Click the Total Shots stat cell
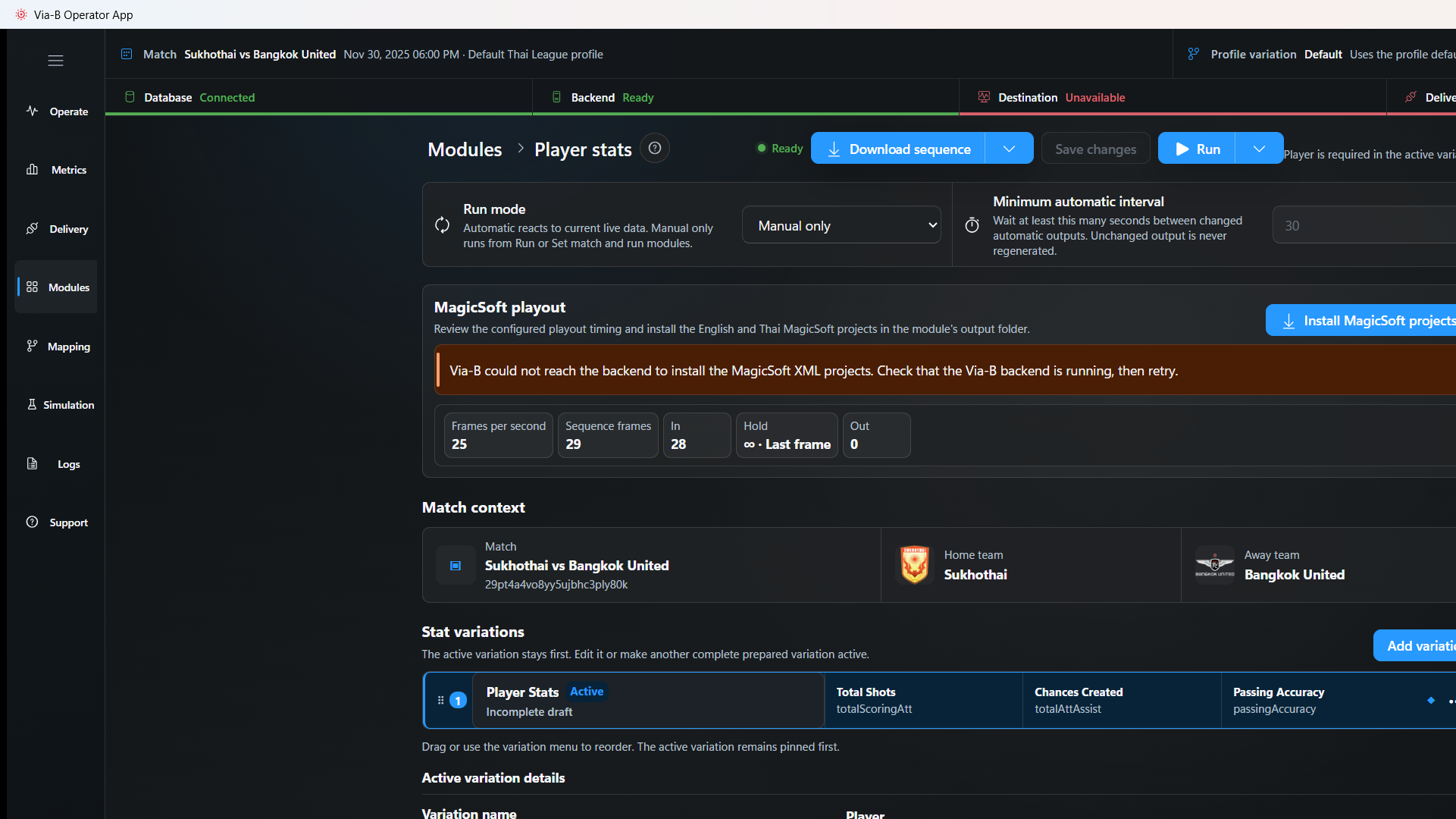The image size is (1456, 819). click(x=923, y=701)
